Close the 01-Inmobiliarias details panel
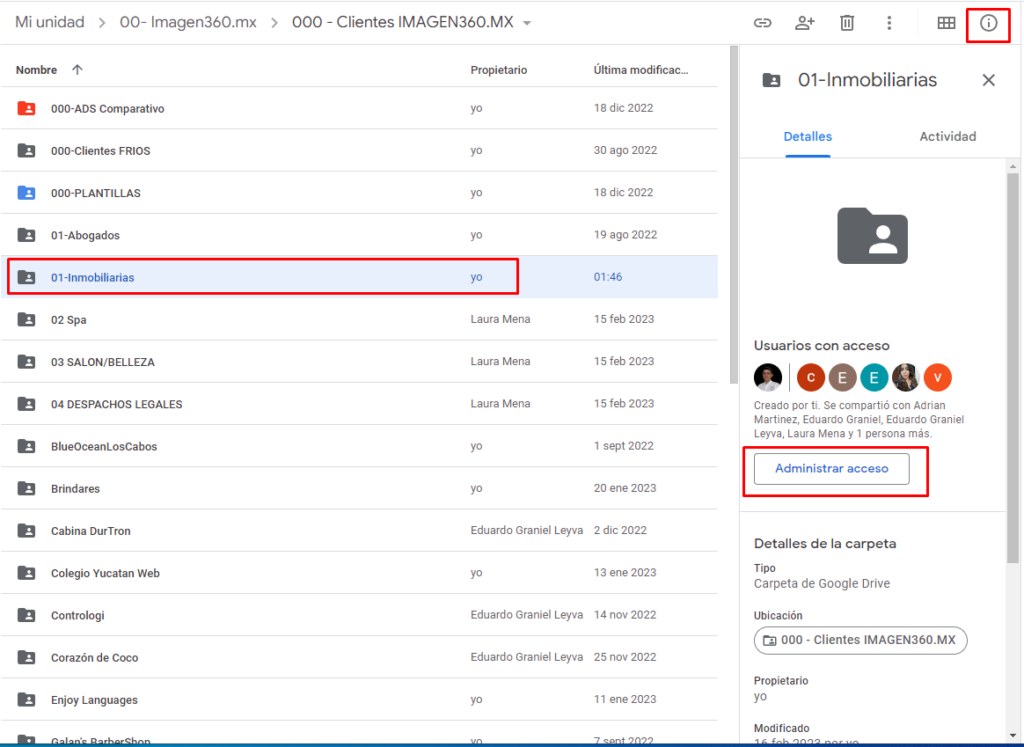Viewport: 1024px width, 747px height. pyautogui.click(x=988, y=80)
